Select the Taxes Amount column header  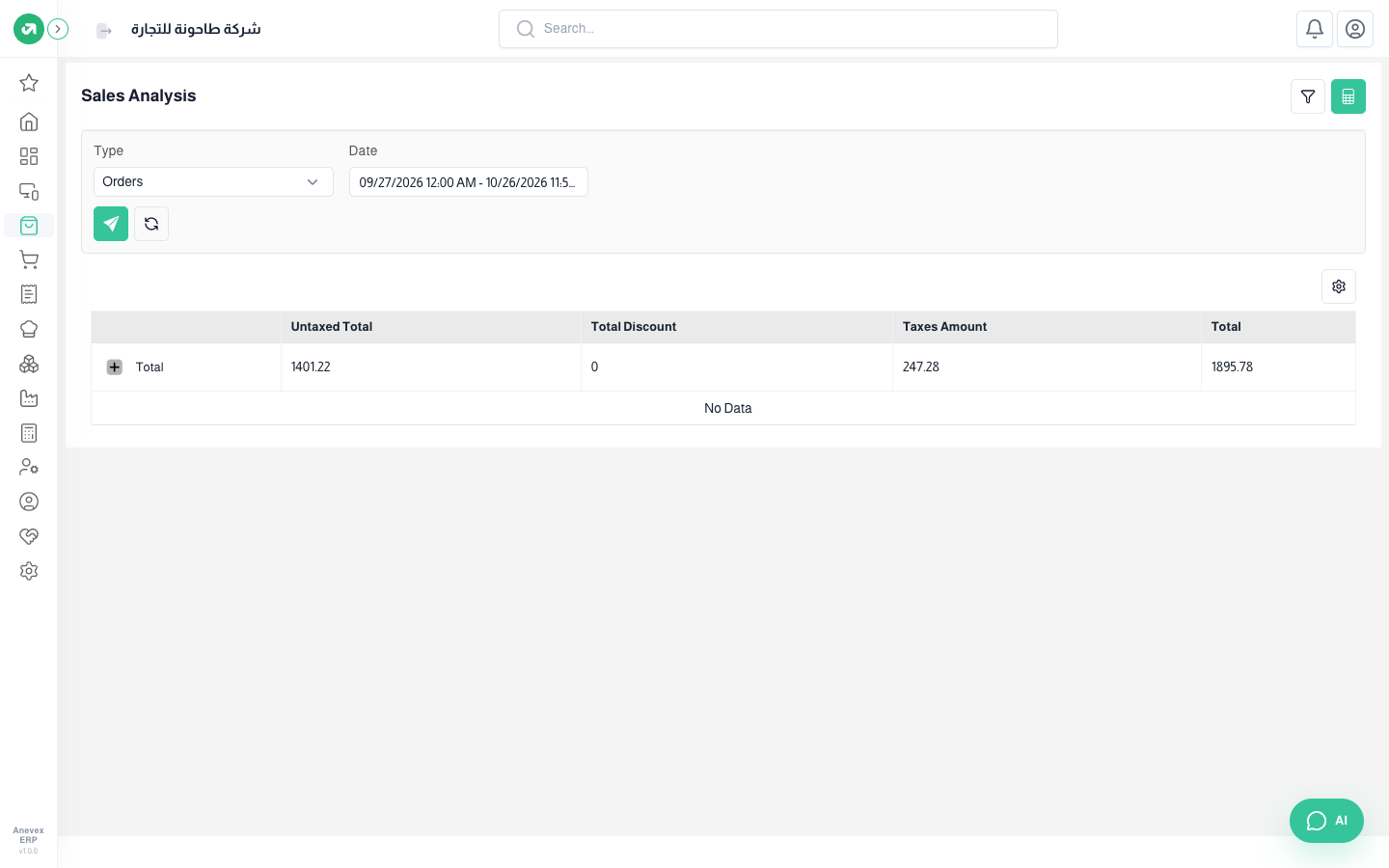(x=944, y=327)
